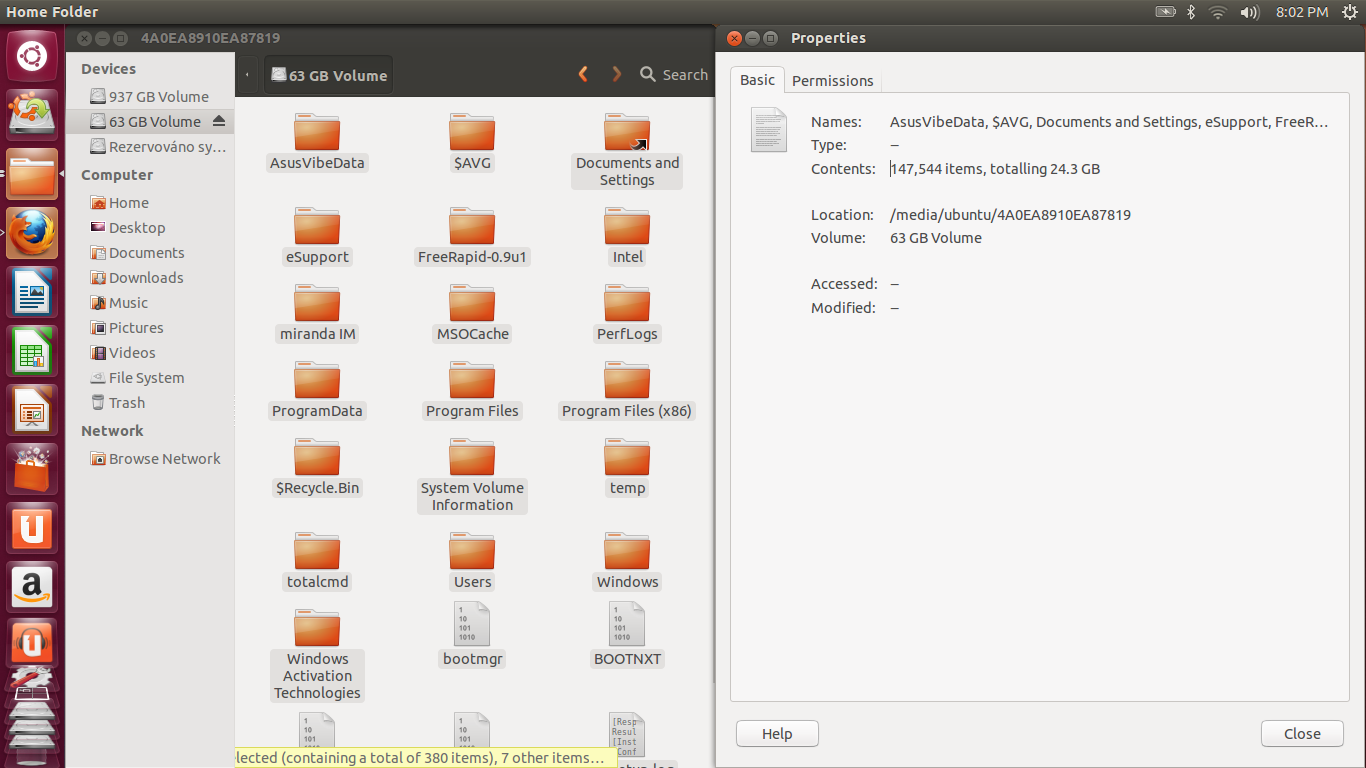1366x768 pixels.
Task: Open LibreOffice Writer from the launcher
Action: pyautogui.click(x=32, y=293)
